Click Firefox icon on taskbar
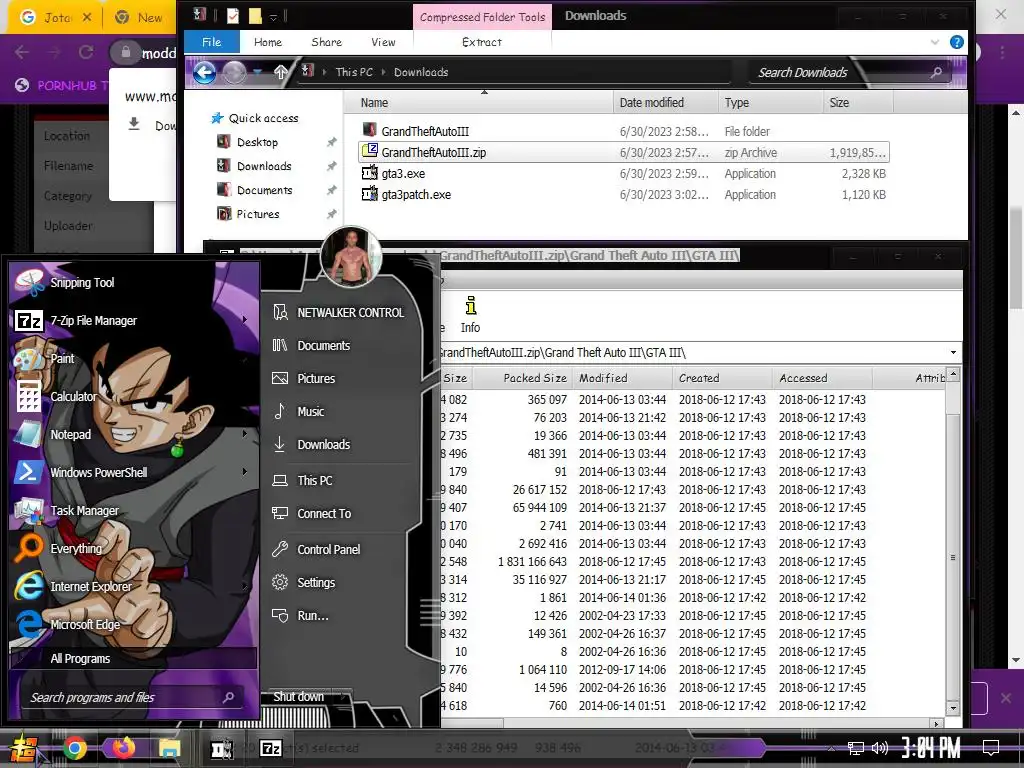This screenshot has width=1024, height=768. pos(122,748)
